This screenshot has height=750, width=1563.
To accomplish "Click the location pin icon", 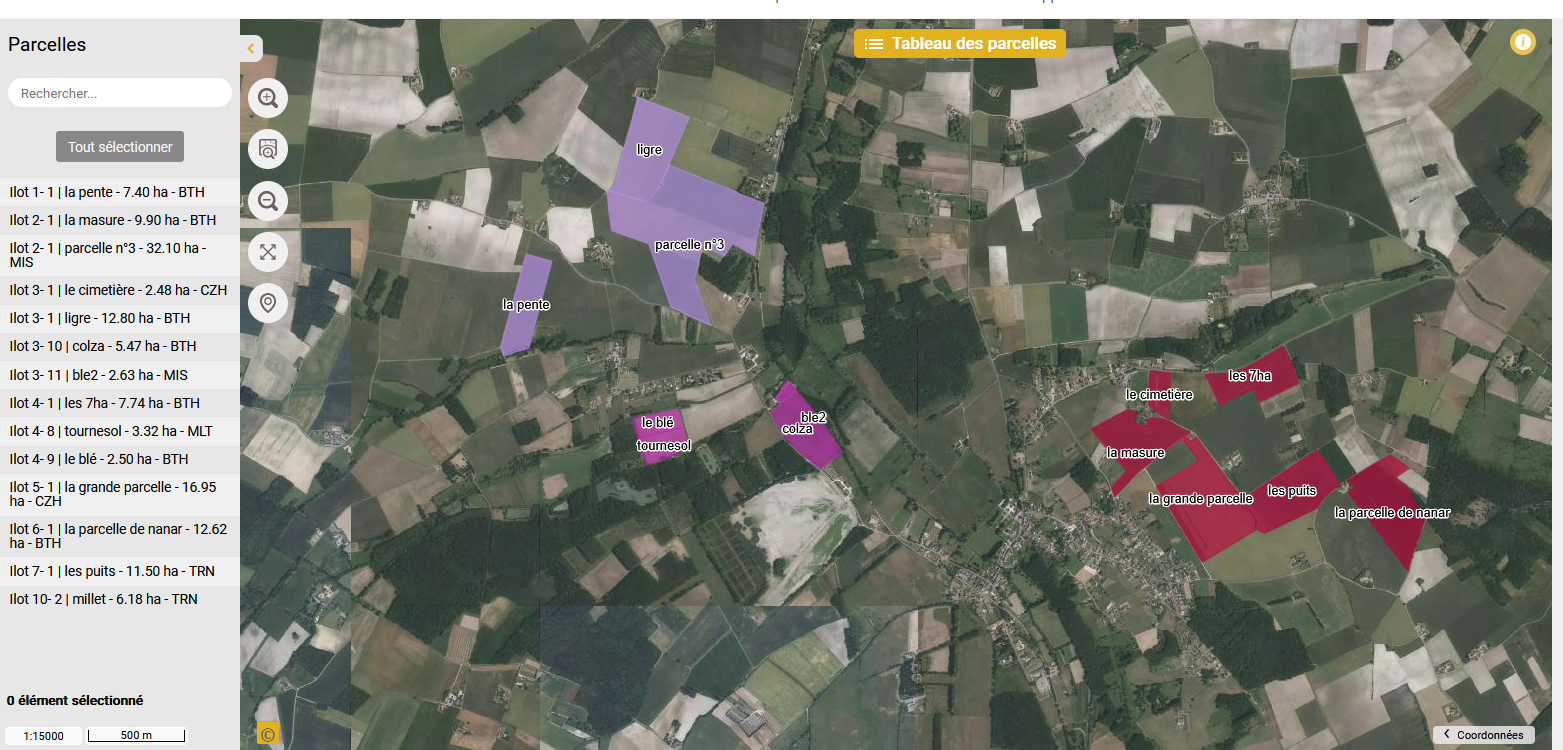I will pos(268,302).
